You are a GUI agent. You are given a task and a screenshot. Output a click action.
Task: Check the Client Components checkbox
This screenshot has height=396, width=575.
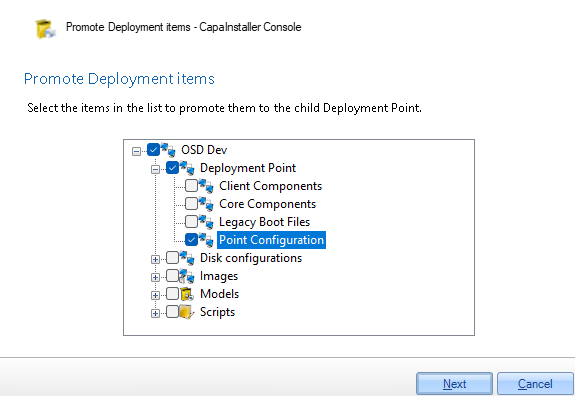click(x=191, y=186)
